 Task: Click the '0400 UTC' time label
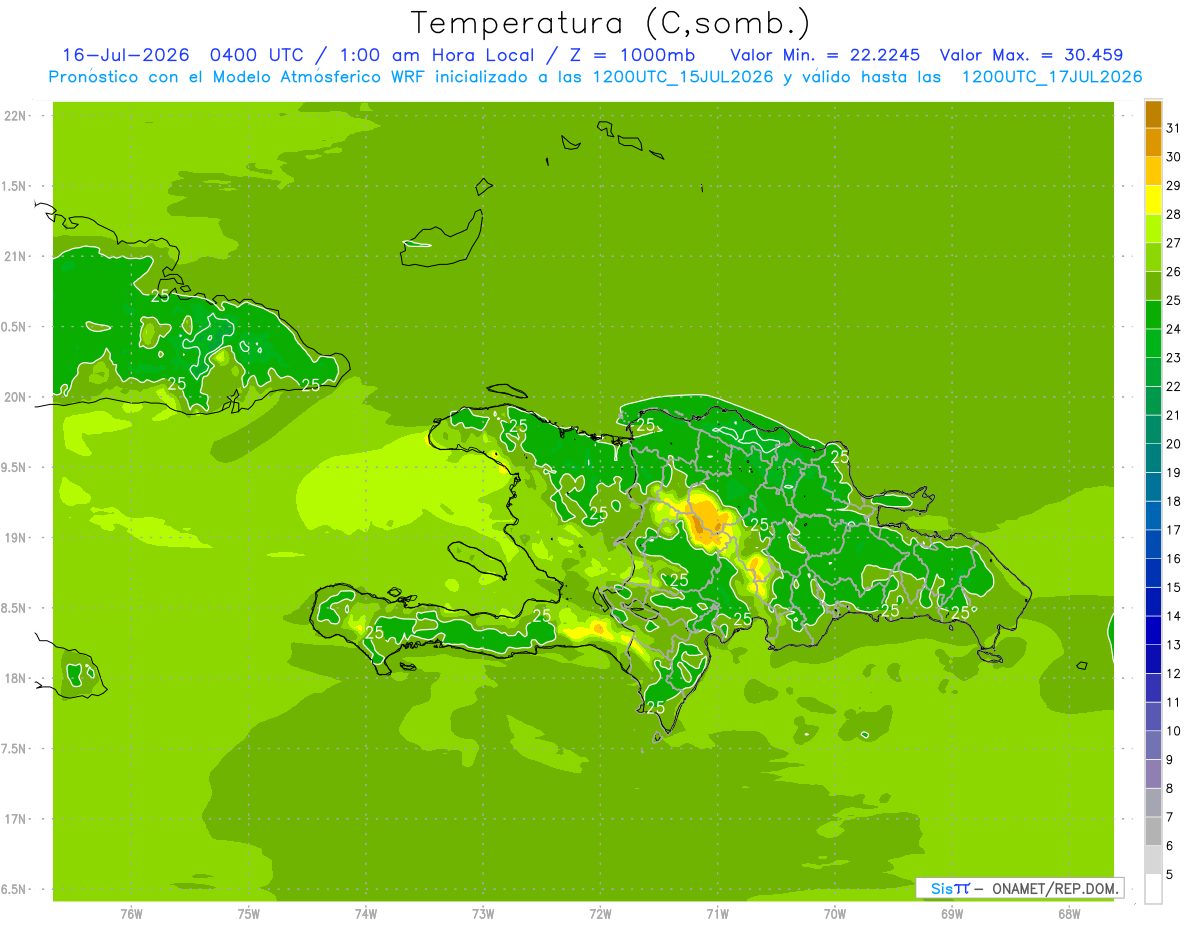[257, 55]
